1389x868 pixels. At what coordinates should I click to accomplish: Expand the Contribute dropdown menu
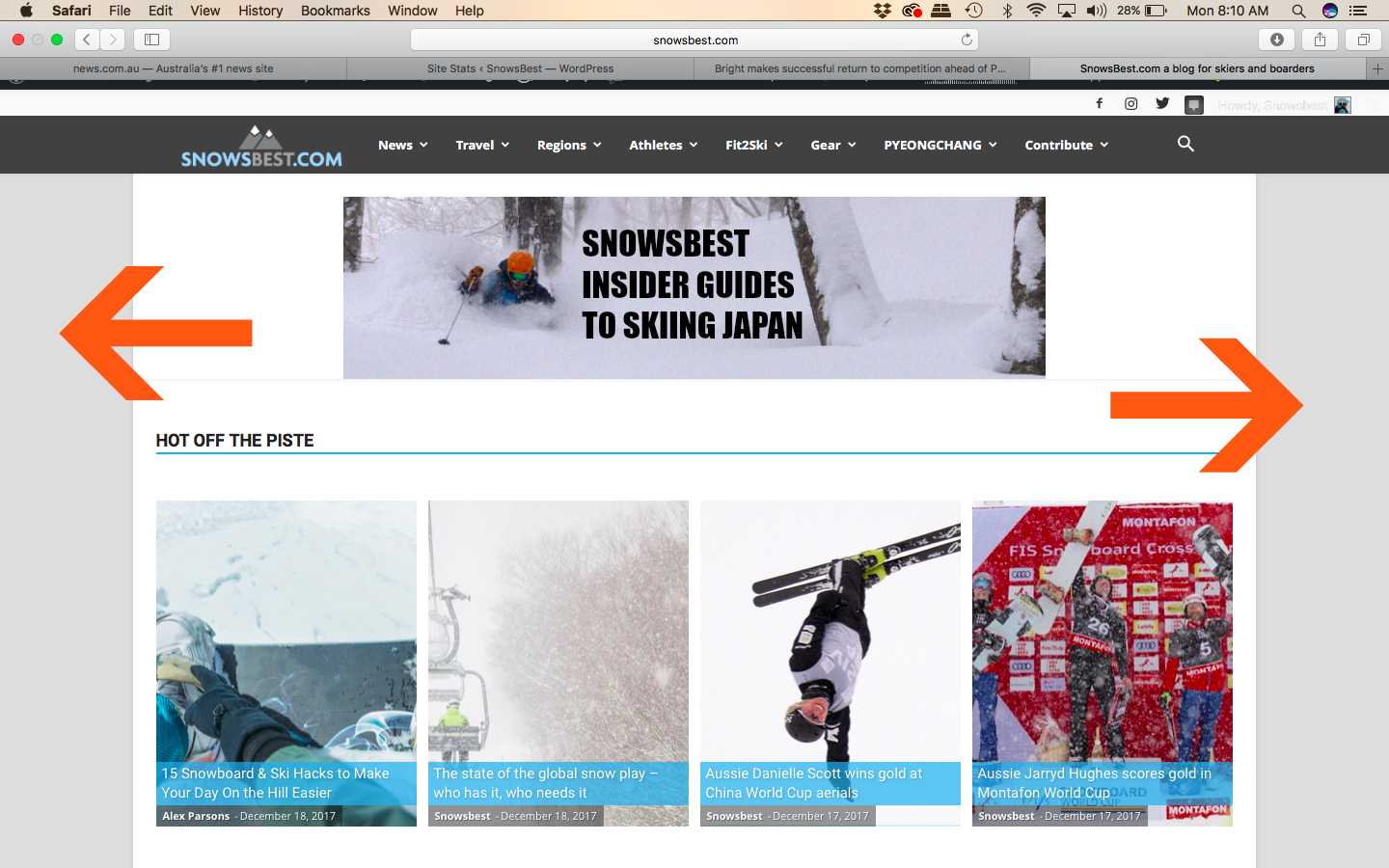pos(1067,145)
